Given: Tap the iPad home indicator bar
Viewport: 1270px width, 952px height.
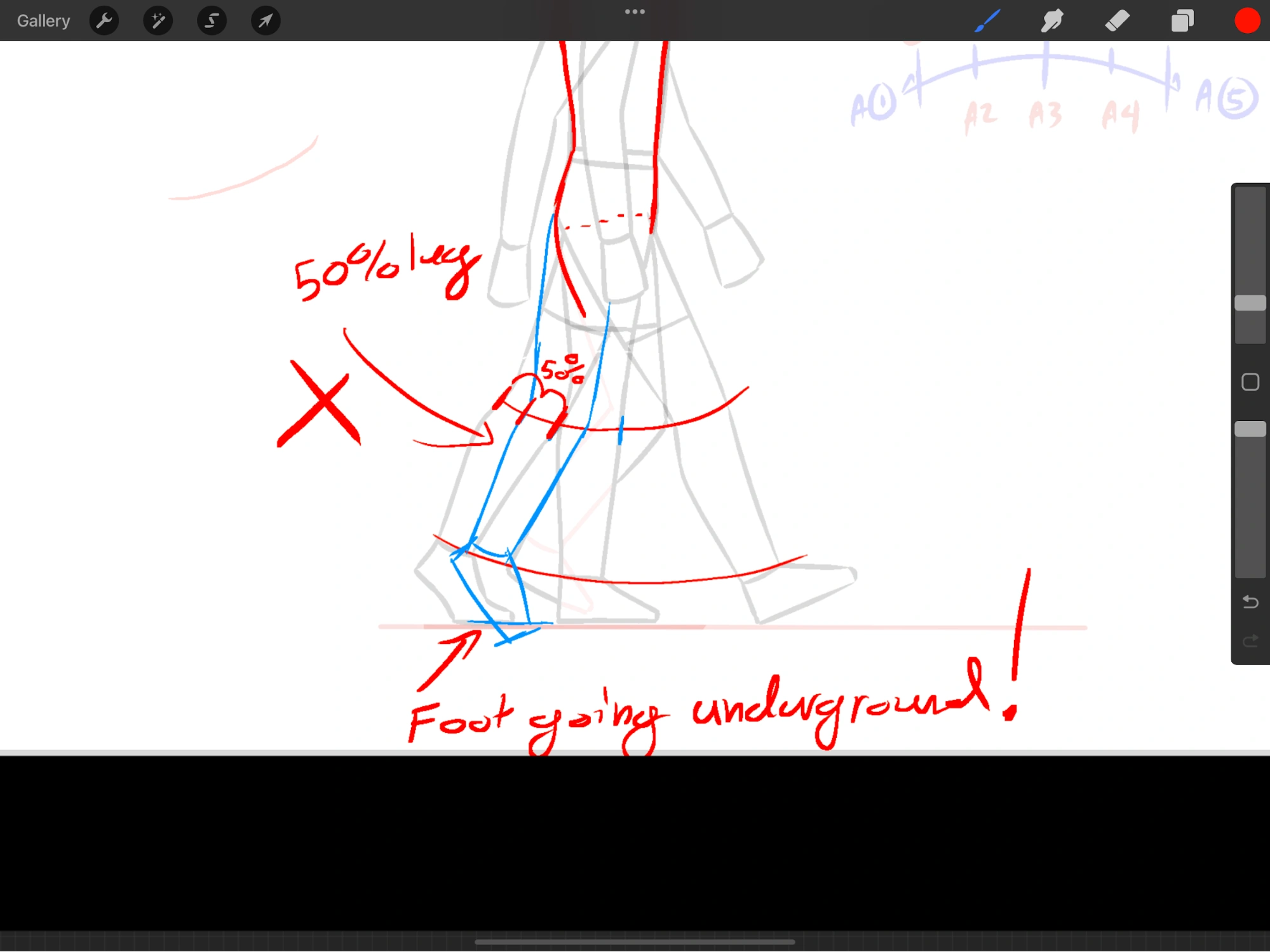Looking at the screenshot, I should (x=635, y=942).
